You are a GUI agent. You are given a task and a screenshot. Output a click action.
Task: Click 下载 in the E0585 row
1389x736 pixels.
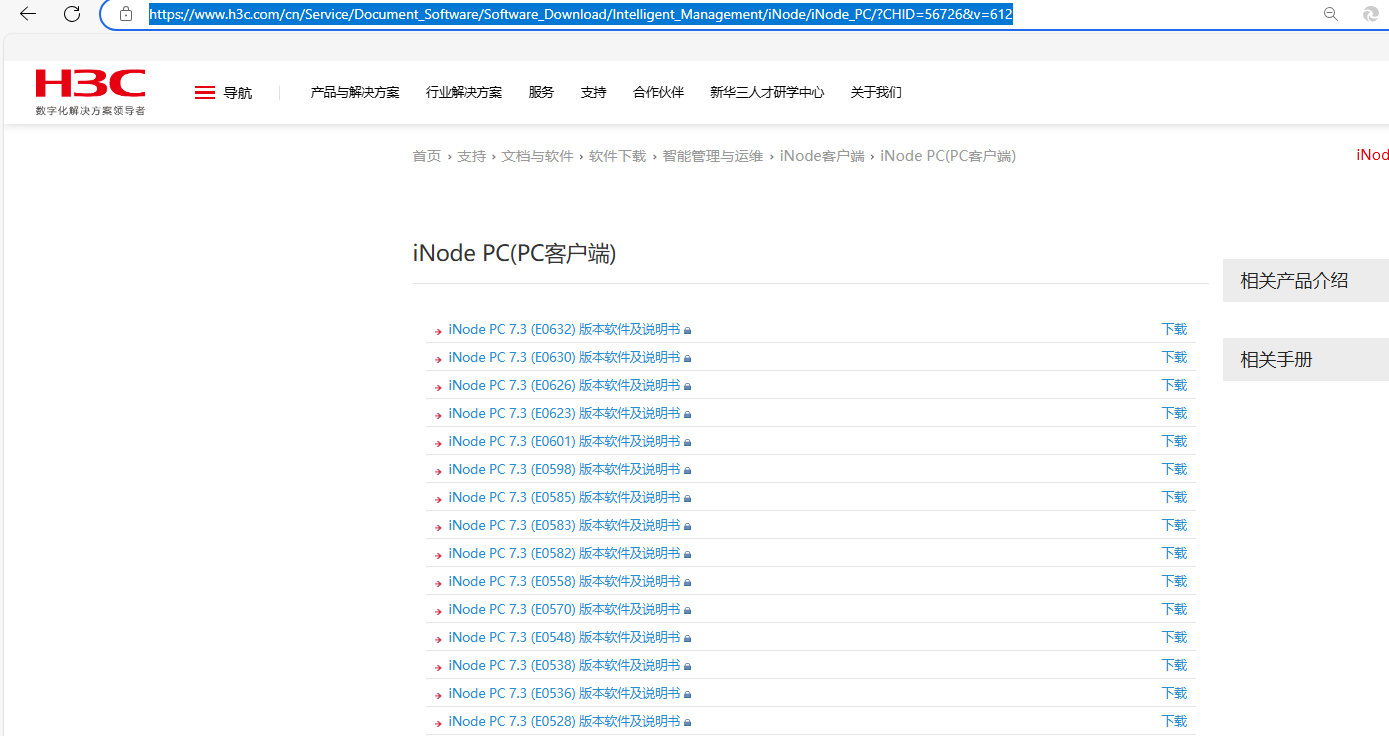pyautogui.click(x=1174, y=497)
